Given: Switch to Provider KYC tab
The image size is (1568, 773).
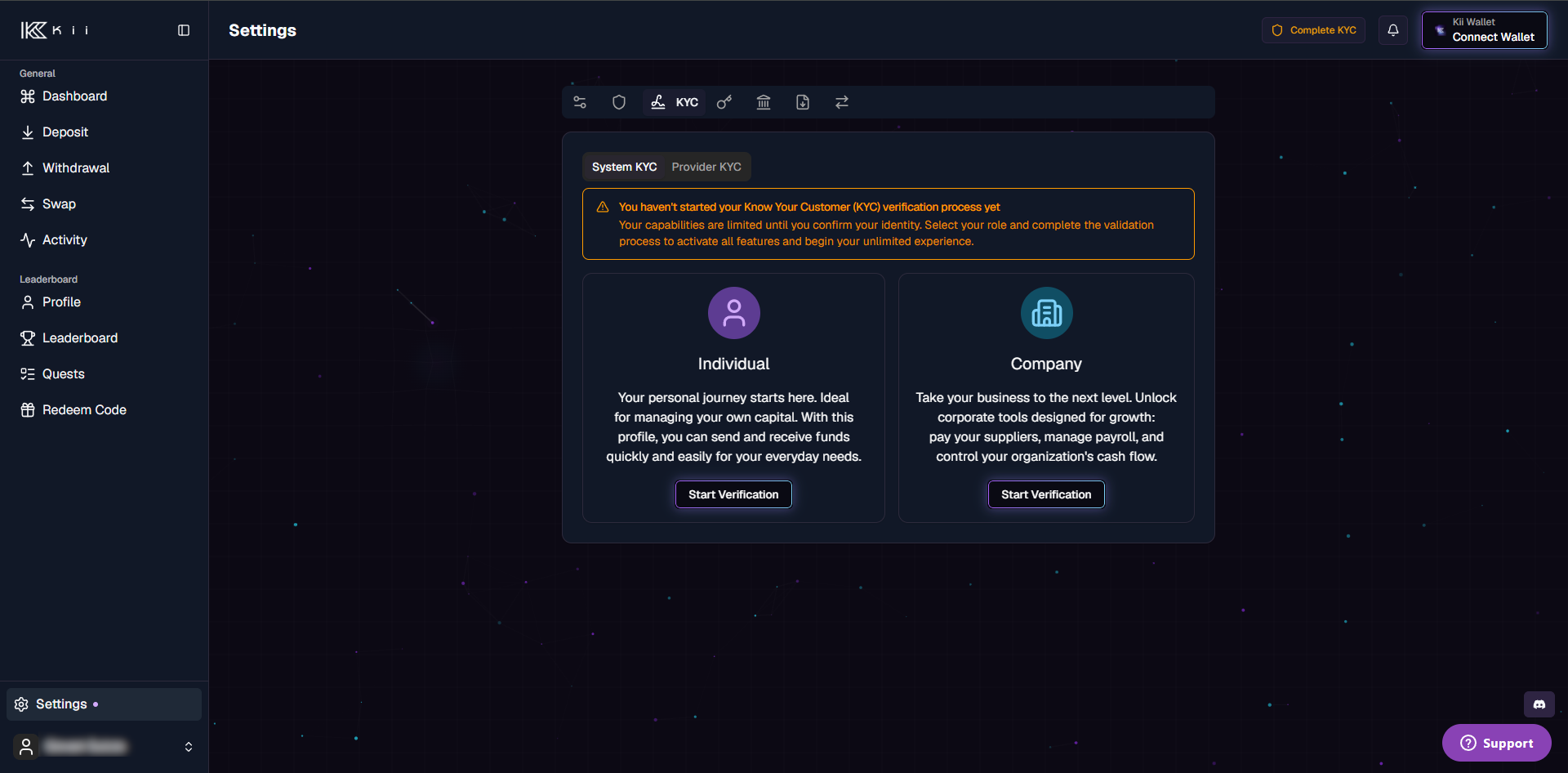Looking at the screenshot, I should (706, 167).
